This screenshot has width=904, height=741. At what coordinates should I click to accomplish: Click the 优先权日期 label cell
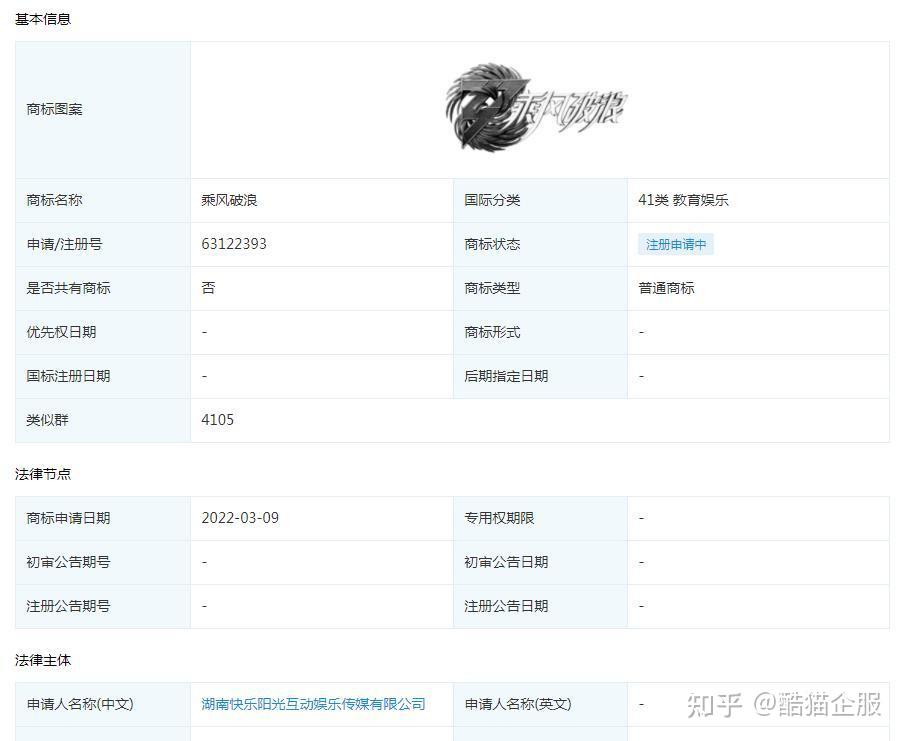click(x=103, y=332)
